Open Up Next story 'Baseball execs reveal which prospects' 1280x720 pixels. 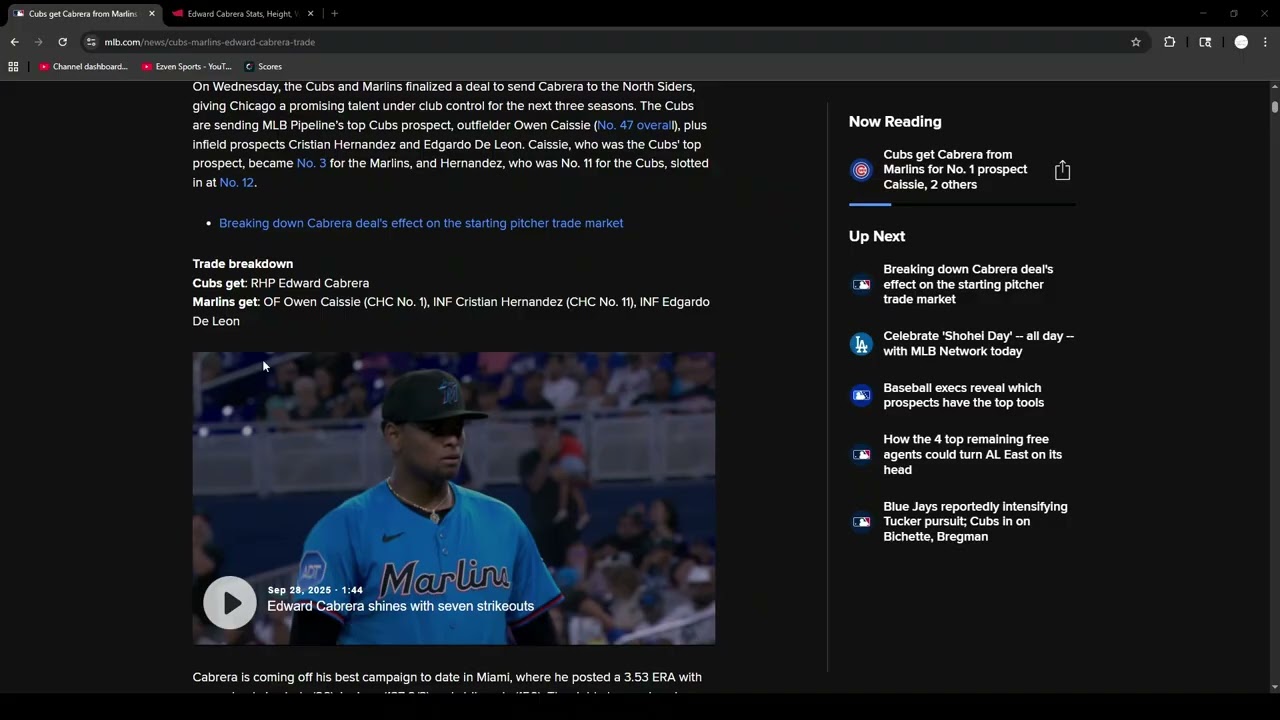(964, 395)
